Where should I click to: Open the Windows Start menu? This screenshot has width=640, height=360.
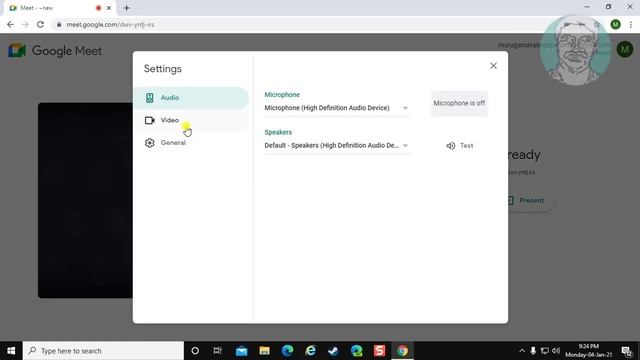pos(11,351)
